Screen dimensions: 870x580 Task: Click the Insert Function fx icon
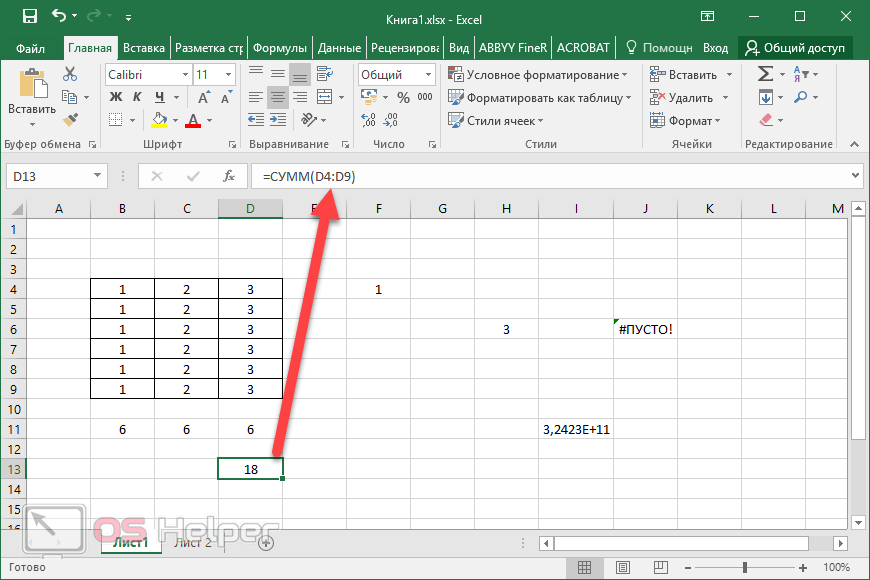click(228, 176)
